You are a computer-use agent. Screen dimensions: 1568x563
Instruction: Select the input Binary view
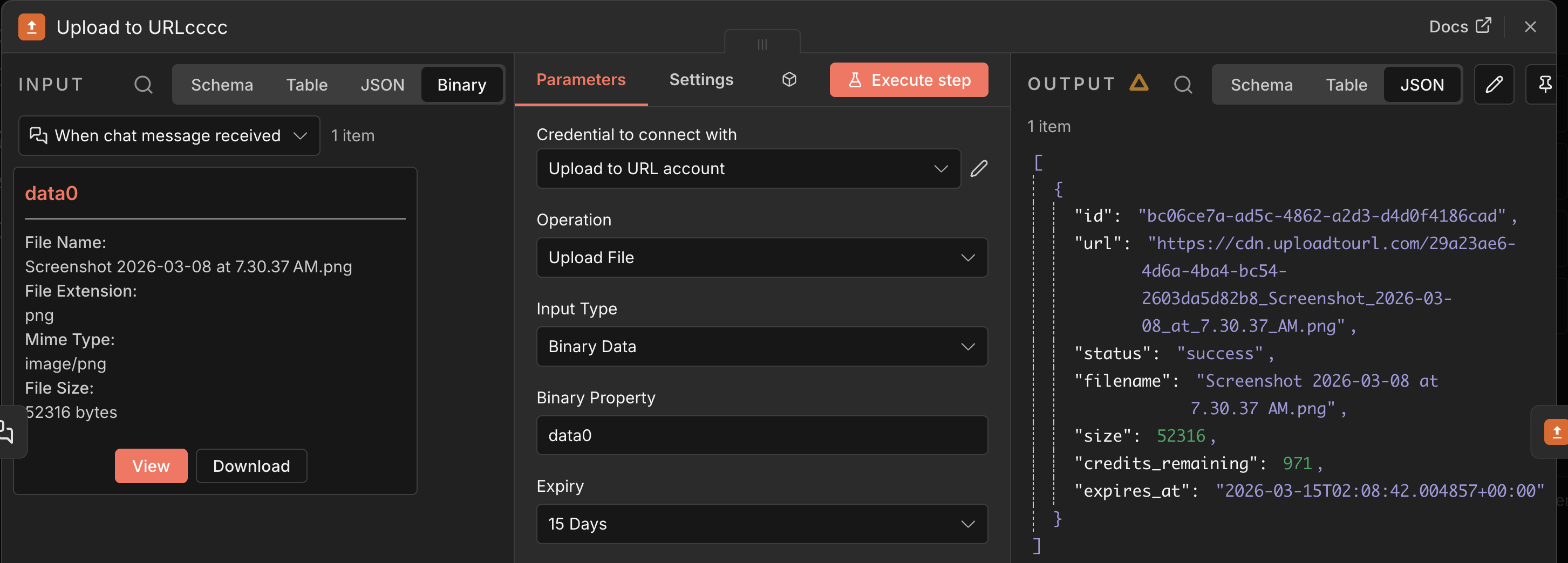pyautogui.click(x=461, y=85)
